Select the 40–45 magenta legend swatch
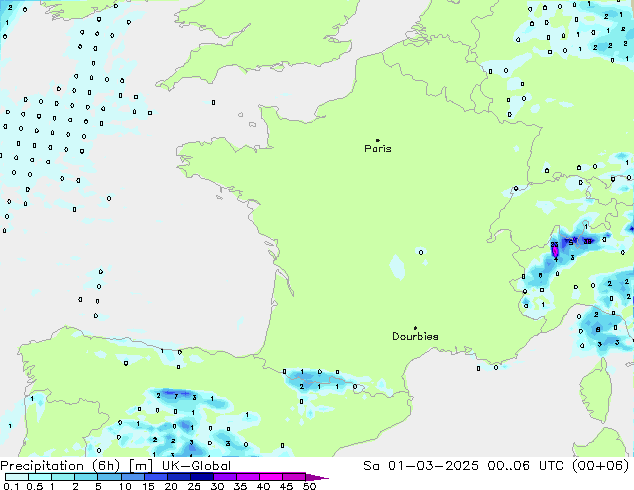The image size is (634, 490). click(x=271, y=477)
